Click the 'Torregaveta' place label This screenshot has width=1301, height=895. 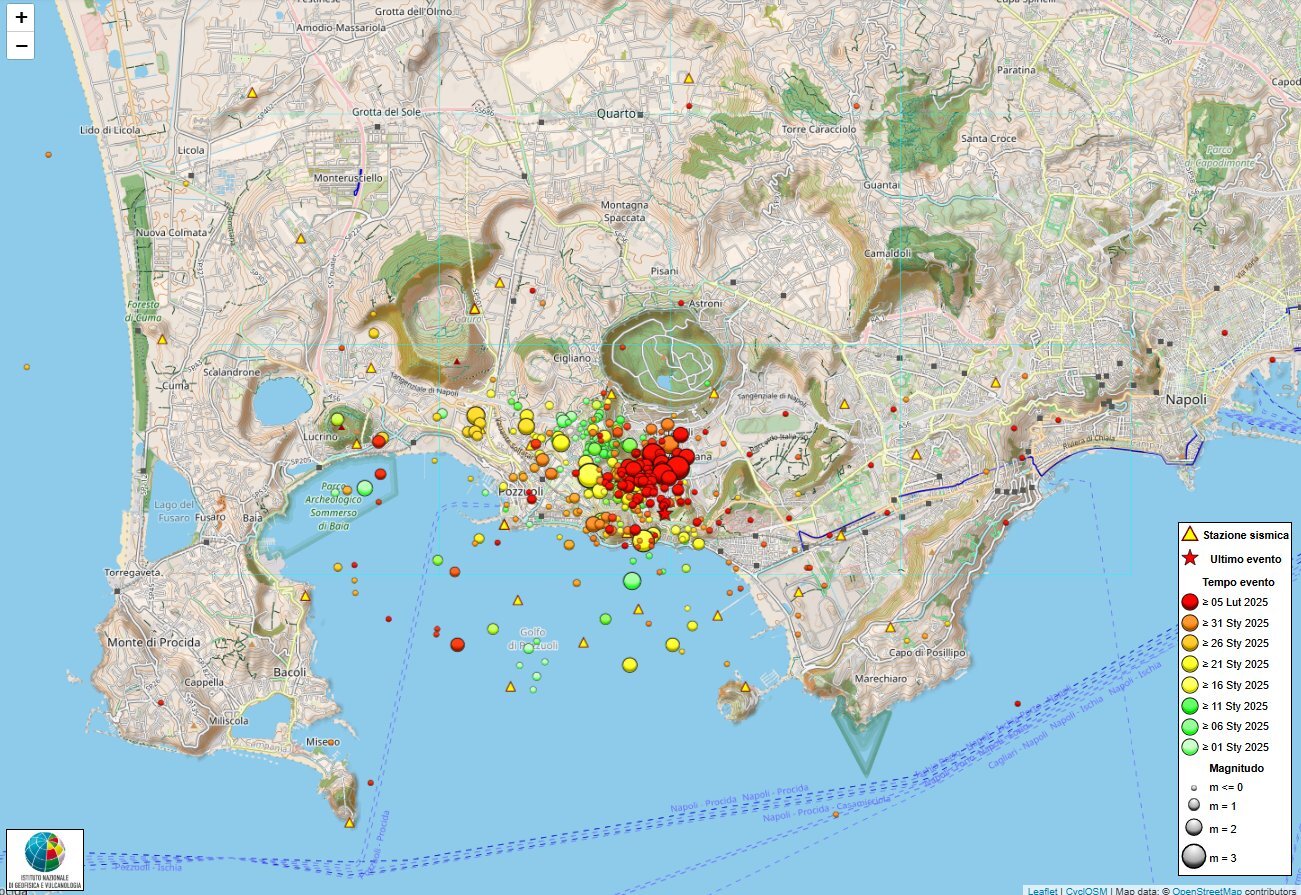point(133,573)
